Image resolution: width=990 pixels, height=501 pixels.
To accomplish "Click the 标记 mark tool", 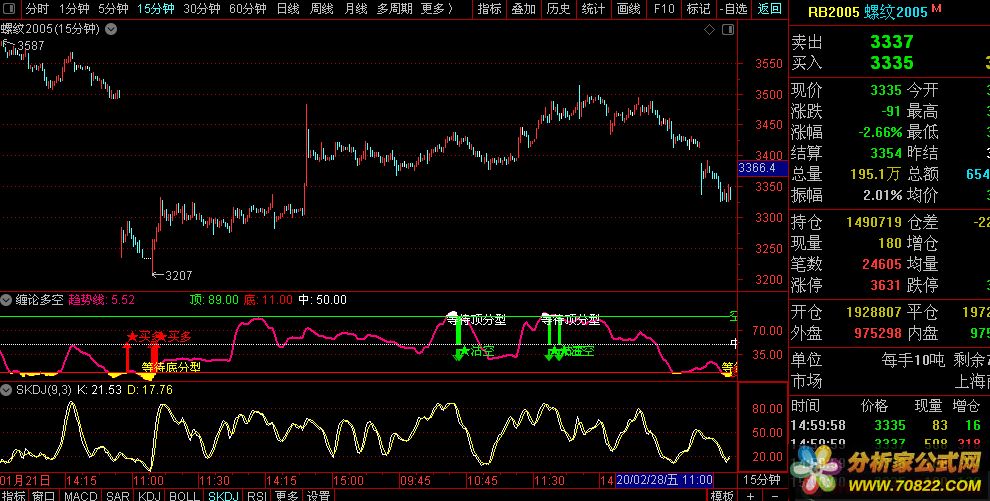I will [x=698, y=9].
